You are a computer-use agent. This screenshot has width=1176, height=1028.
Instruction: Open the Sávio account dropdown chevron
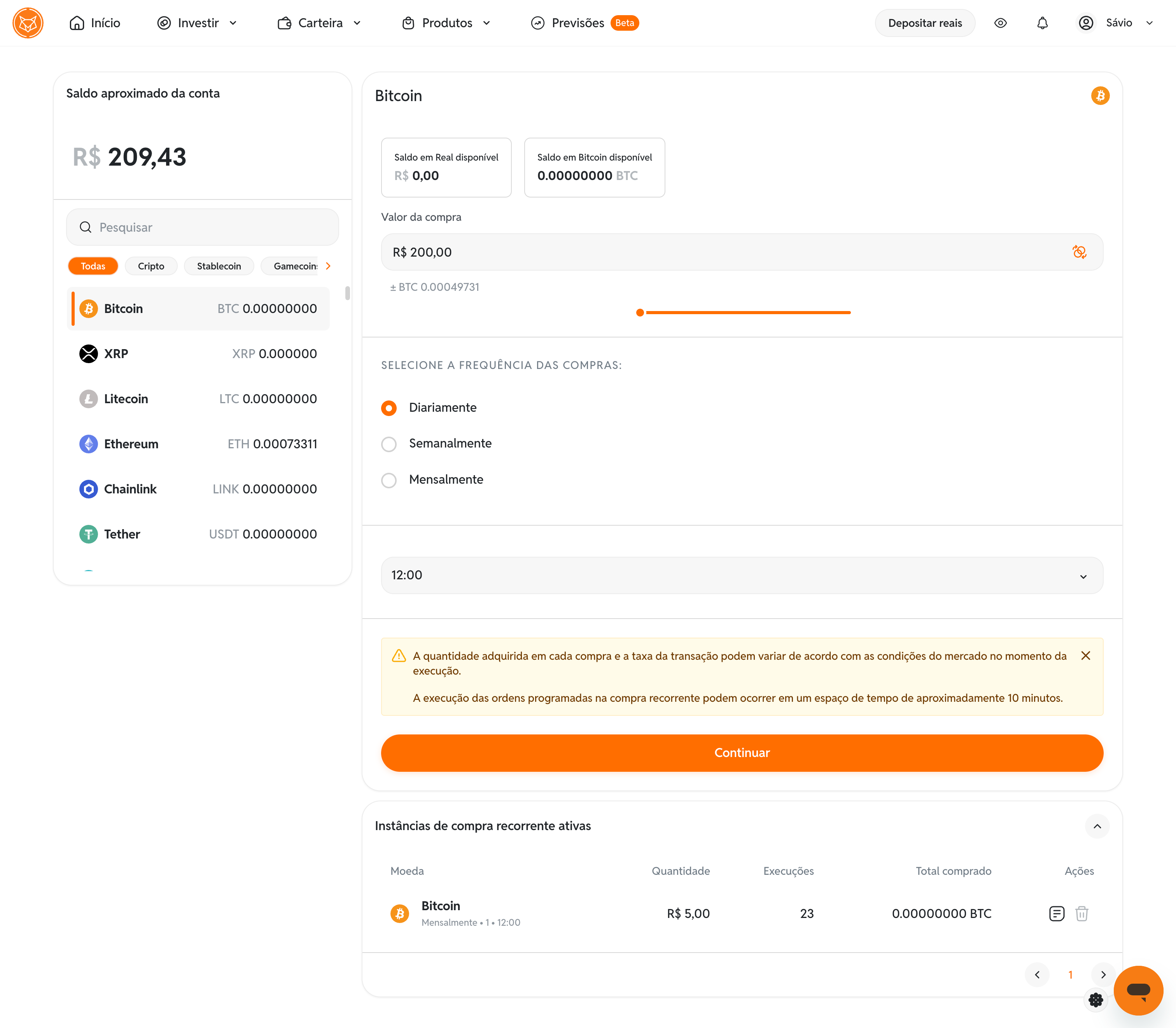coord(1149,23)
